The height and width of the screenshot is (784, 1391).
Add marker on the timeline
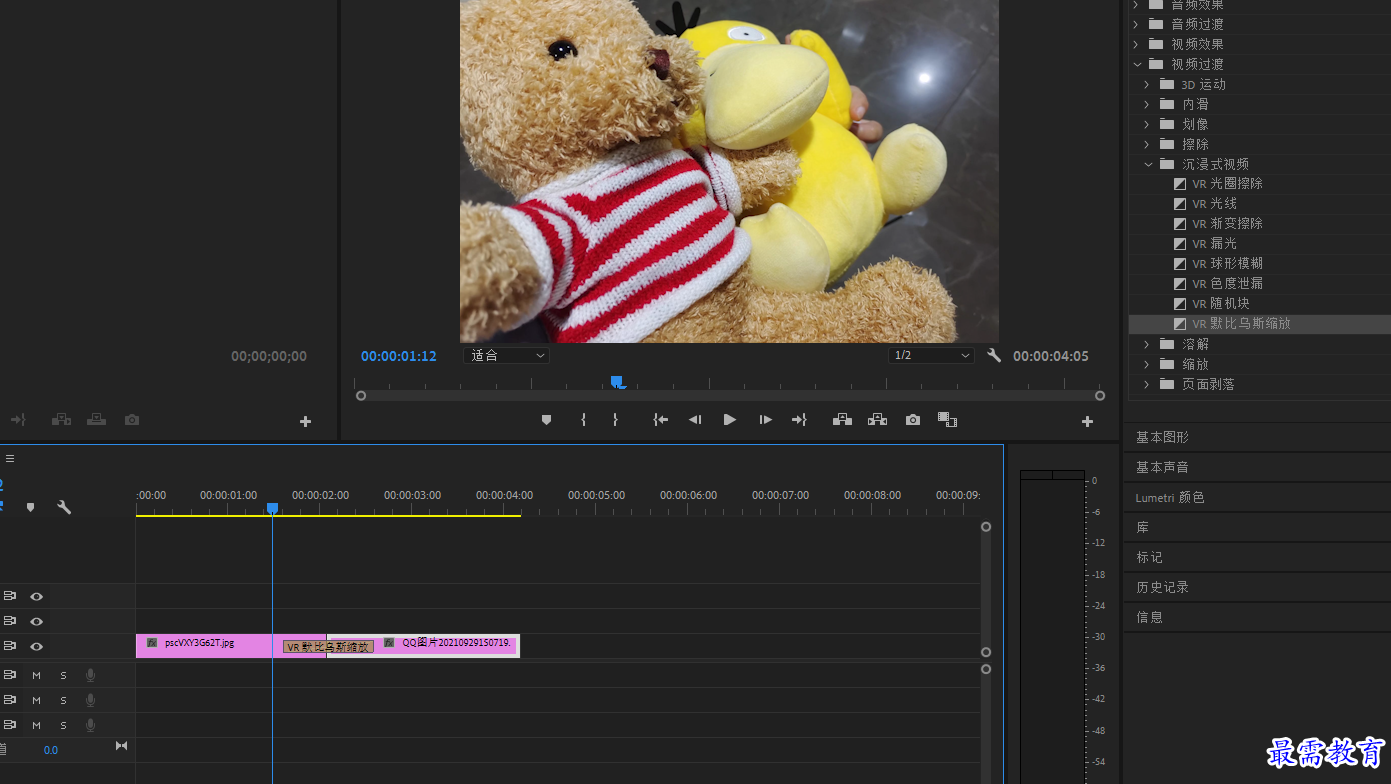tap(30, 508)
